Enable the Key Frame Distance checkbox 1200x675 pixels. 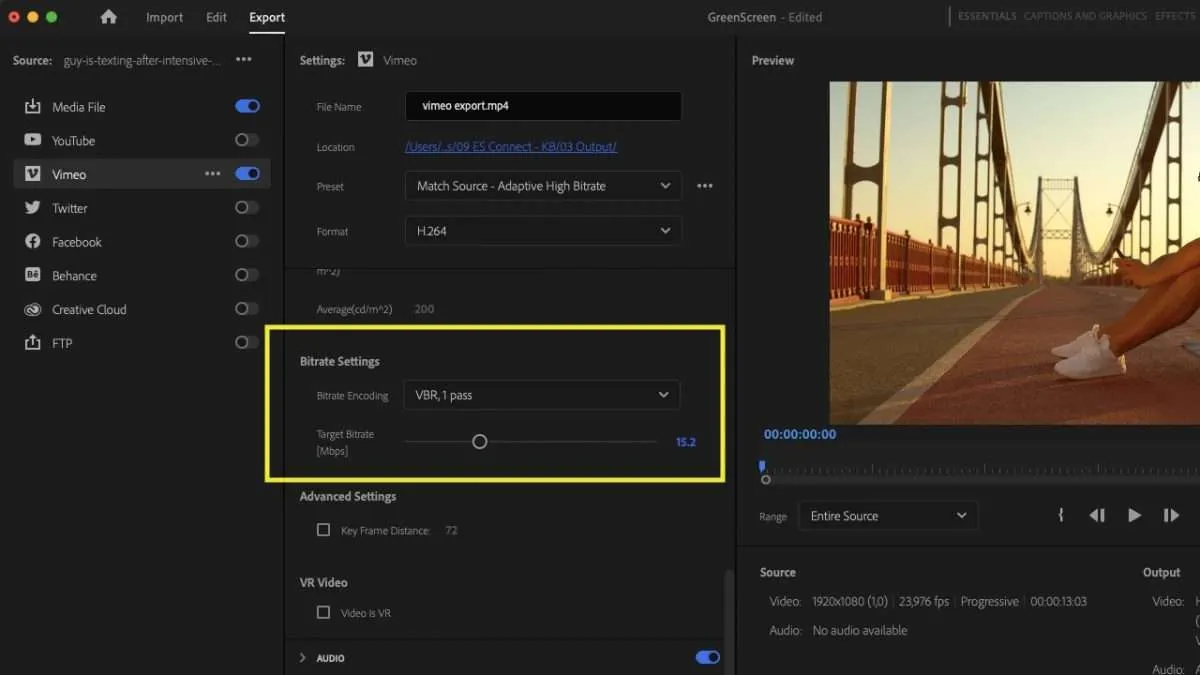click(323, 530)
